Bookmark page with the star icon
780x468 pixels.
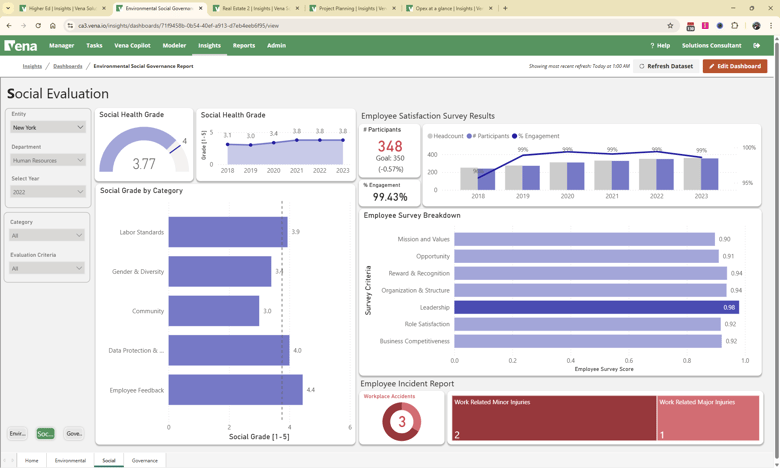[670, 26]
